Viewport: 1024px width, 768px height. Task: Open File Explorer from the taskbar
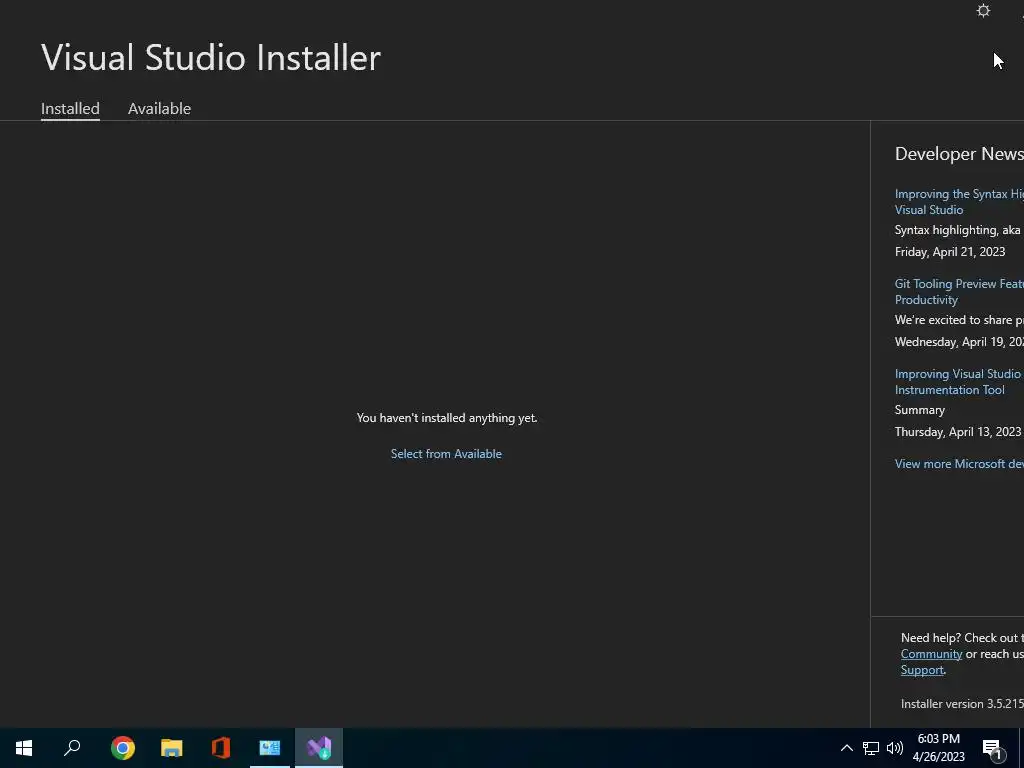coord(172,748)
